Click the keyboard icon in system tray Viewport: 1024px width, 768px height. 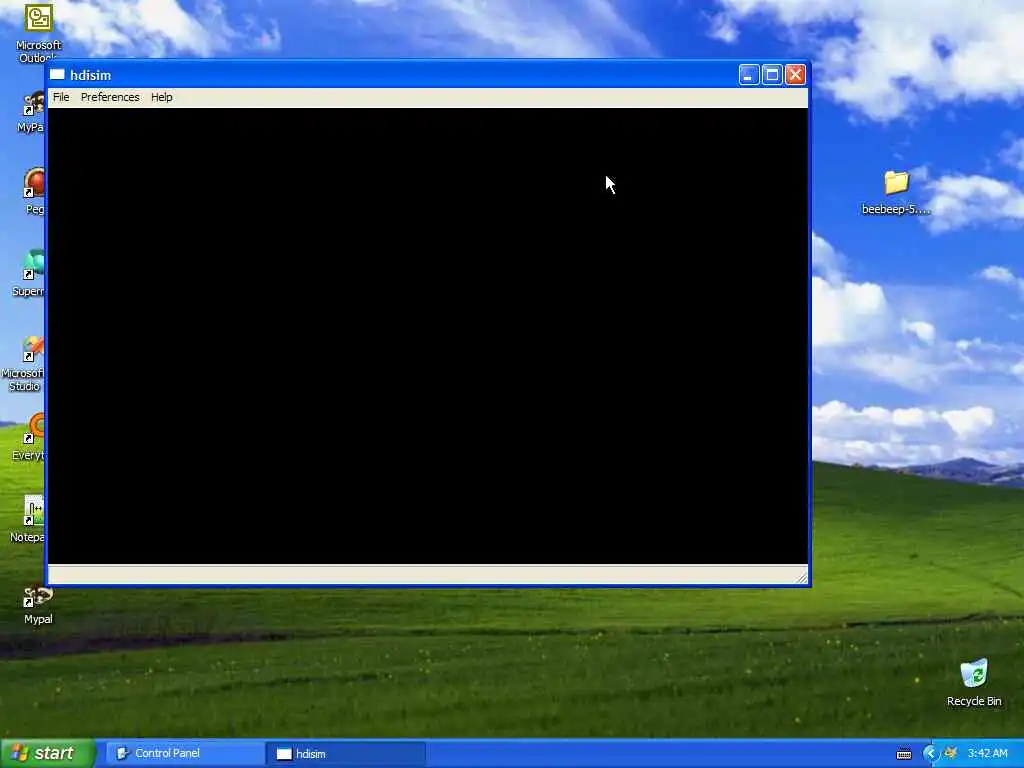coord(904,754)
